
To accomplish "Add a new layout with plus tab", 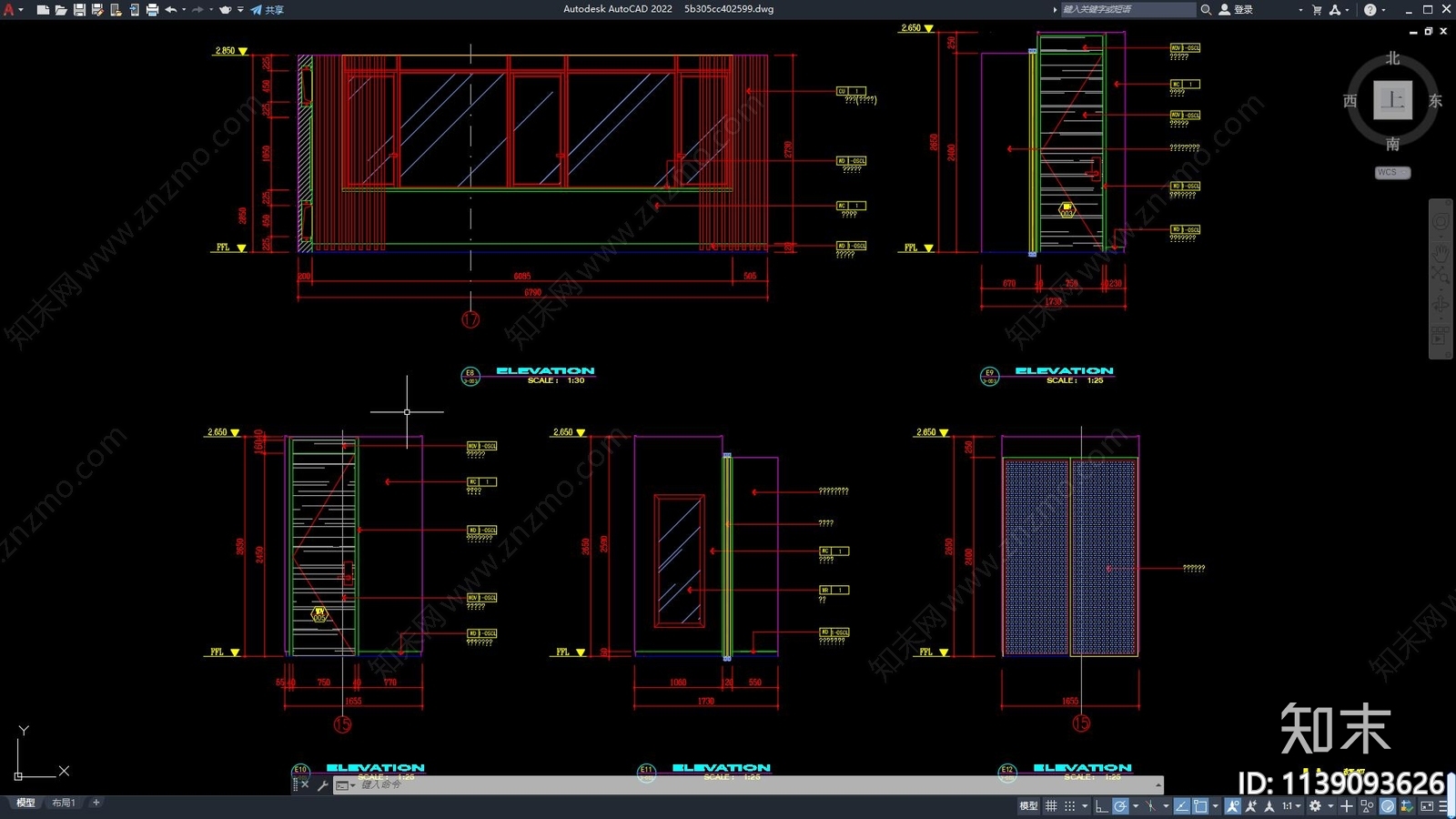I will [x=96, y=803].
